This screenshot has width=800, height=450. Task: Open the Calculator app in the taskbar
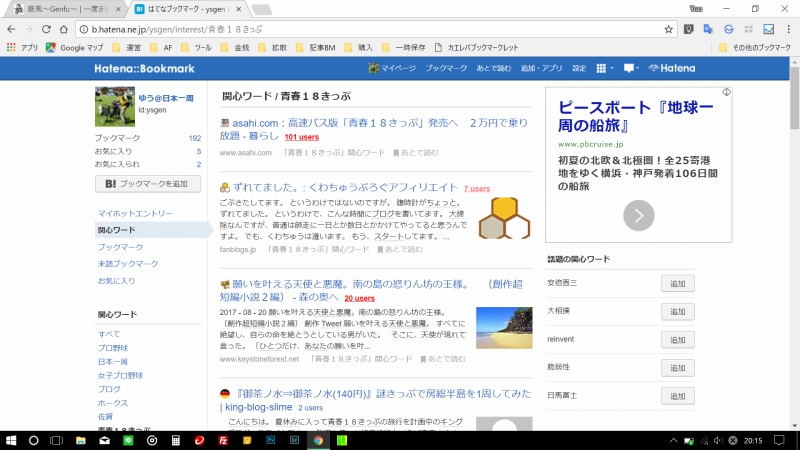176,440
